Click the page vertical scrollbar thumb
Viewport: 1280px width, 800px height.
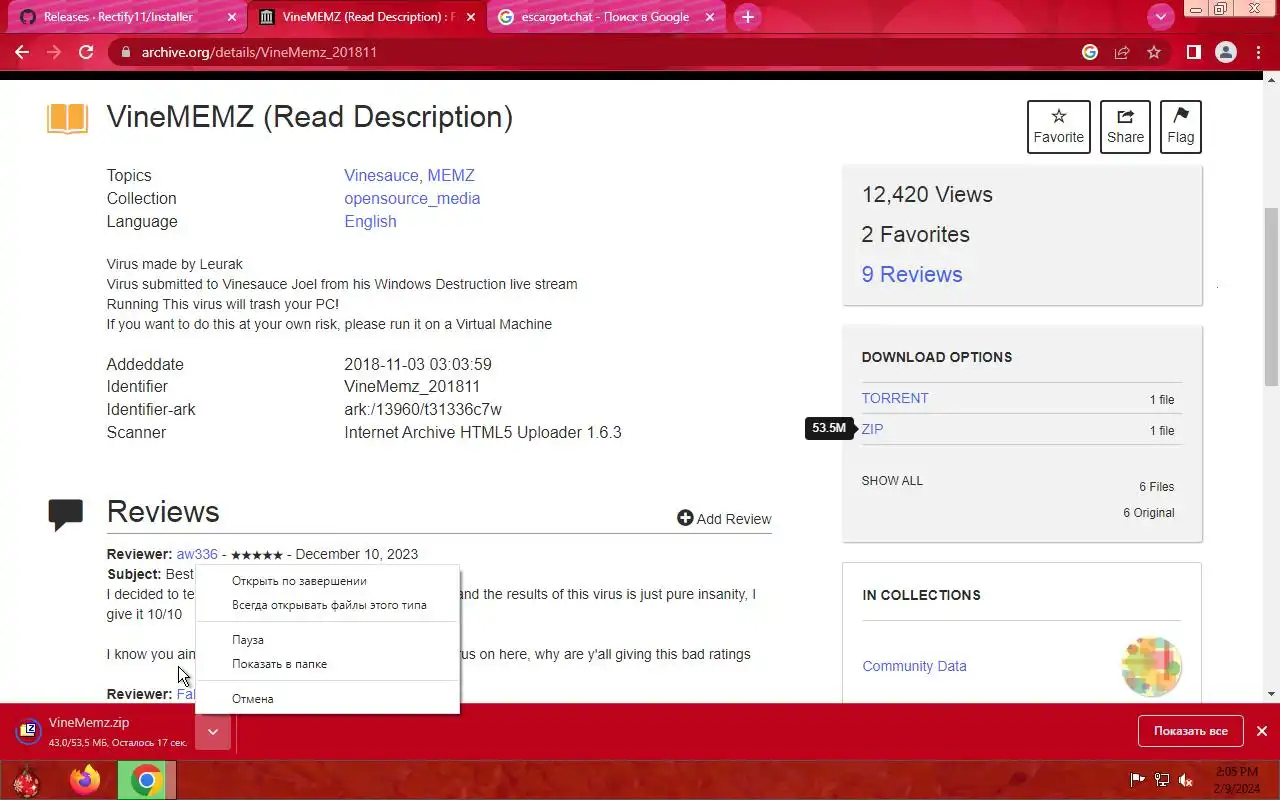coord(1271,296)
